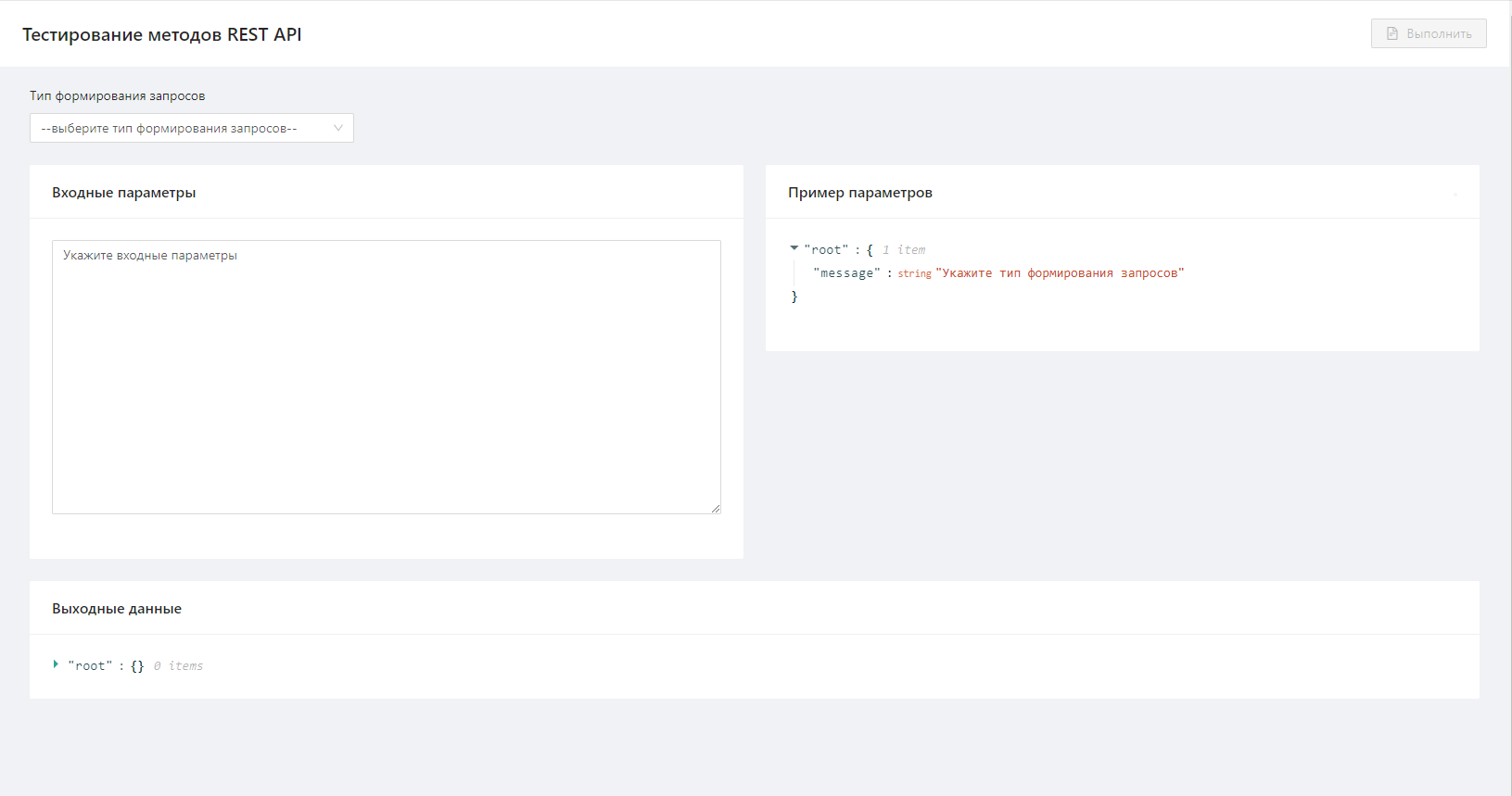
Task: Click the red string value Укажите тип формирования запросов
Action: pyautogui.click(x=1060, y=273)
